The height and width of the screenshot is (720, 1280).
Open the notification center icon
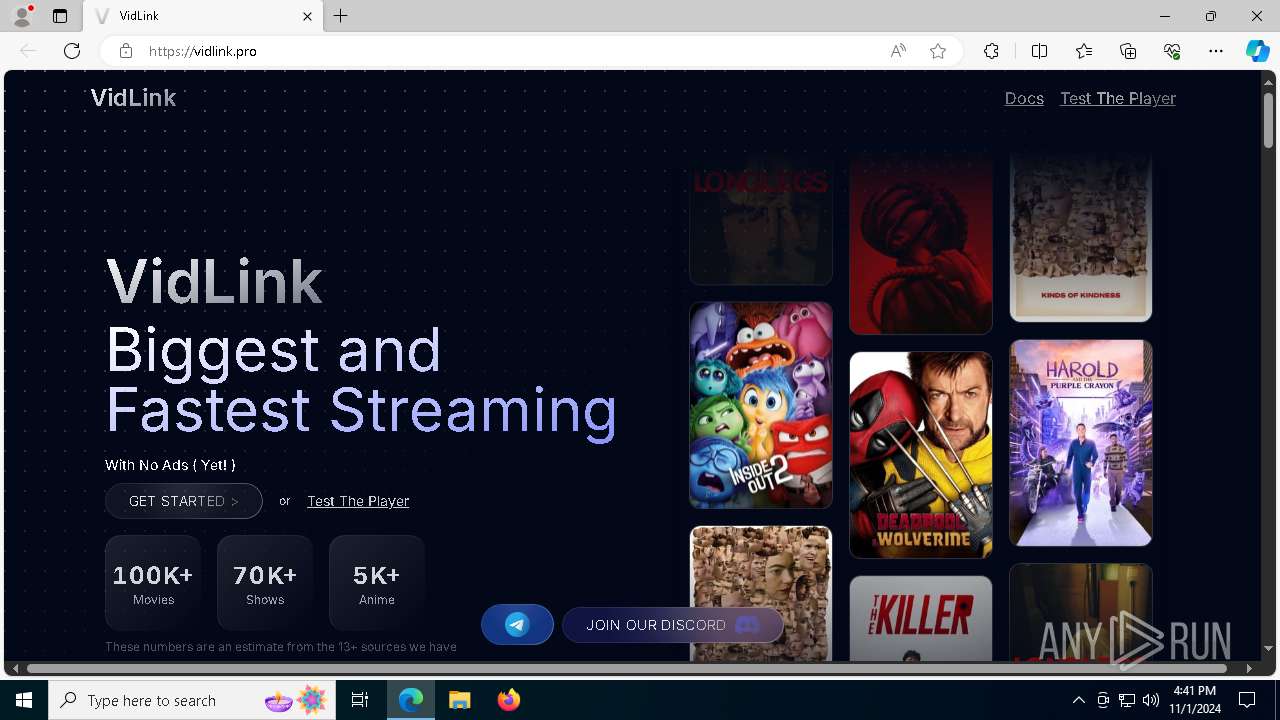1247,700
